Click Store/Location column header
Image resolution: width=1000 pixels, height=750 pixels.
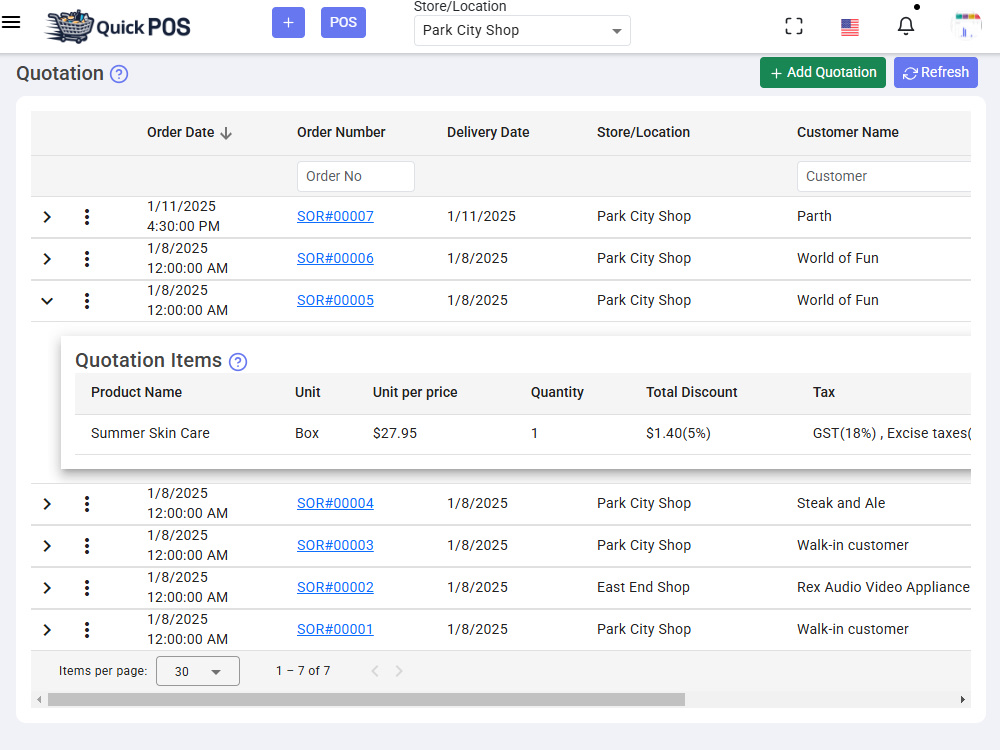pos(643,132)
